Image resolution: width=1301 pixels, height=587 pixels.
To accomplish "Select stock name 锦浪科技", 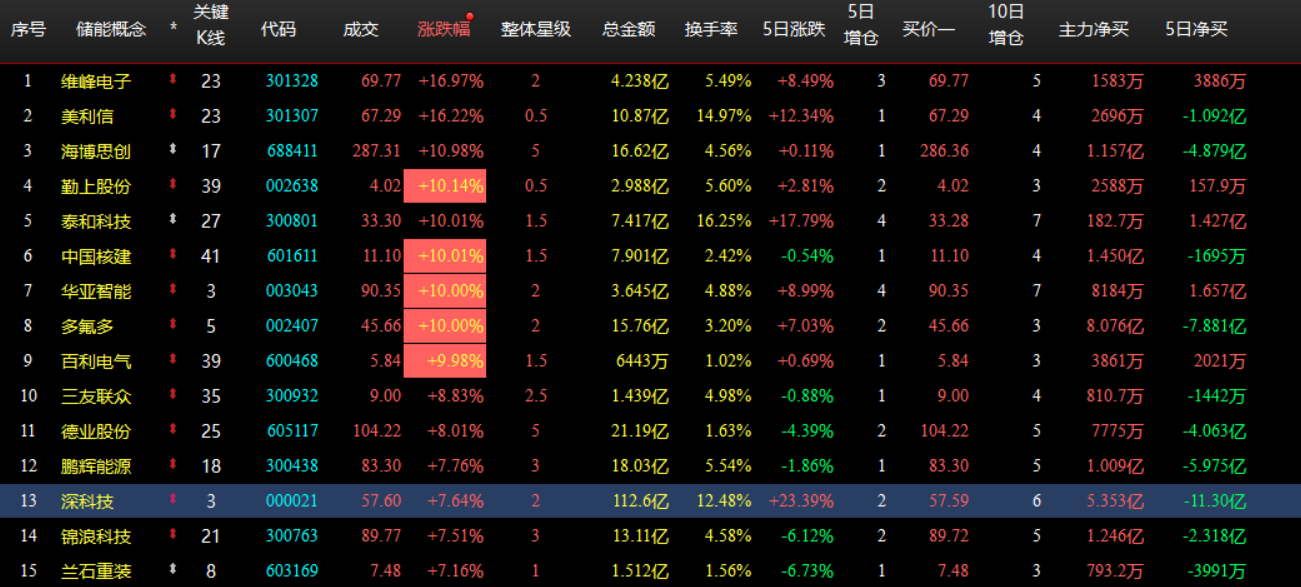I will point(96,536).
